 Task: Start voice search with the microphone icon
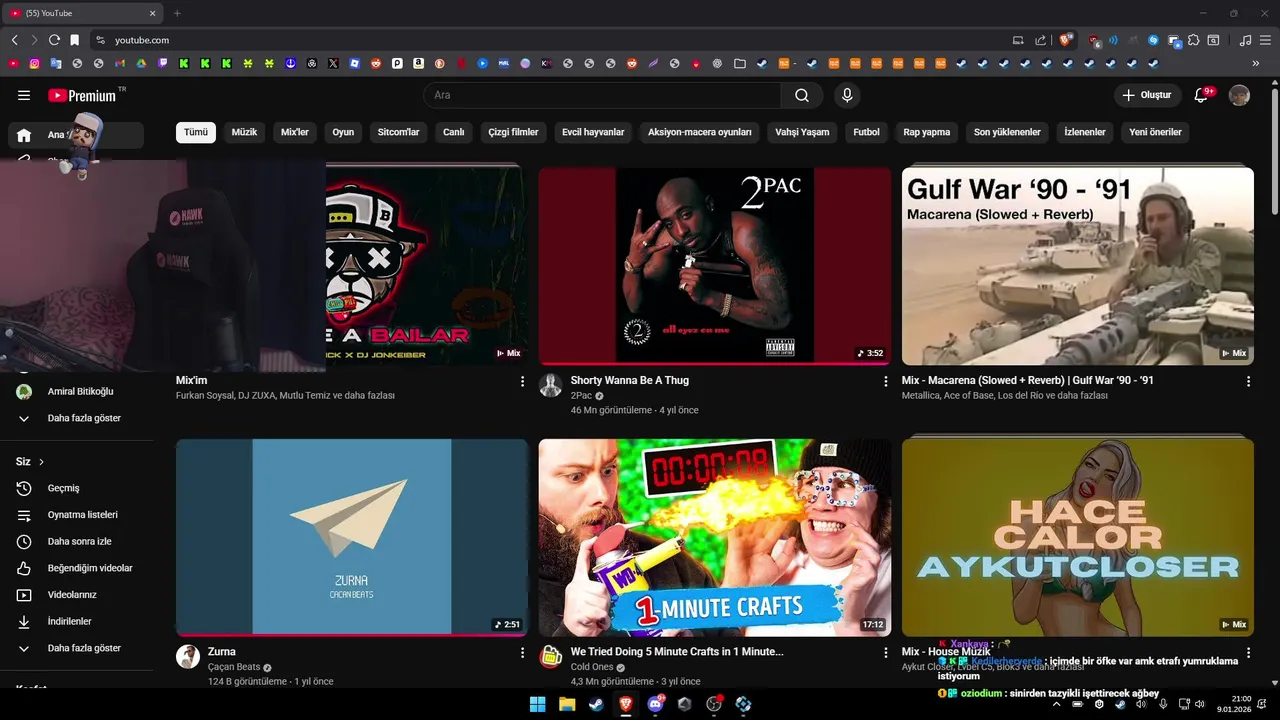[847, 95]
